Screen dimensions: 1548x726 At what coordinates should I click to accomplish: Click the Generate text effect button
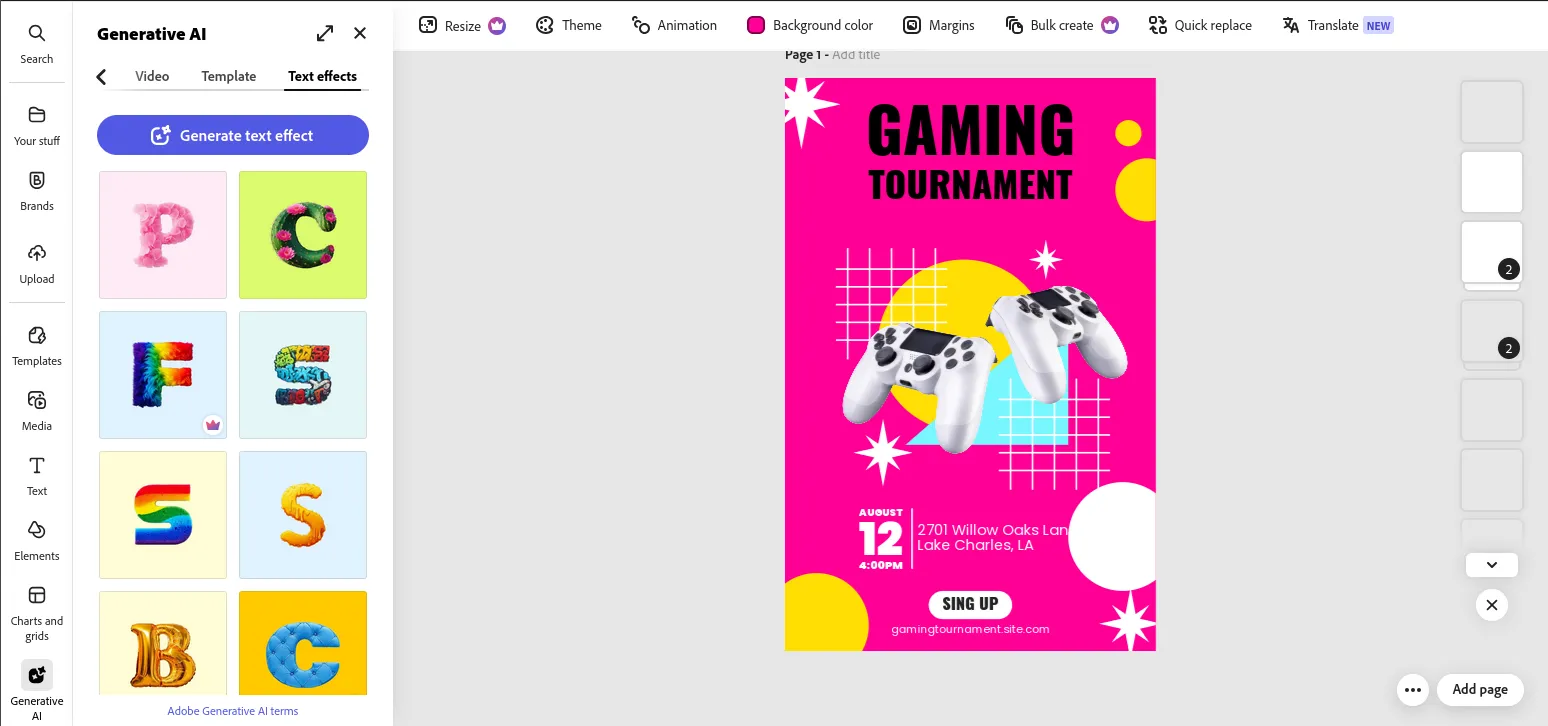click(x=233, y=135)
